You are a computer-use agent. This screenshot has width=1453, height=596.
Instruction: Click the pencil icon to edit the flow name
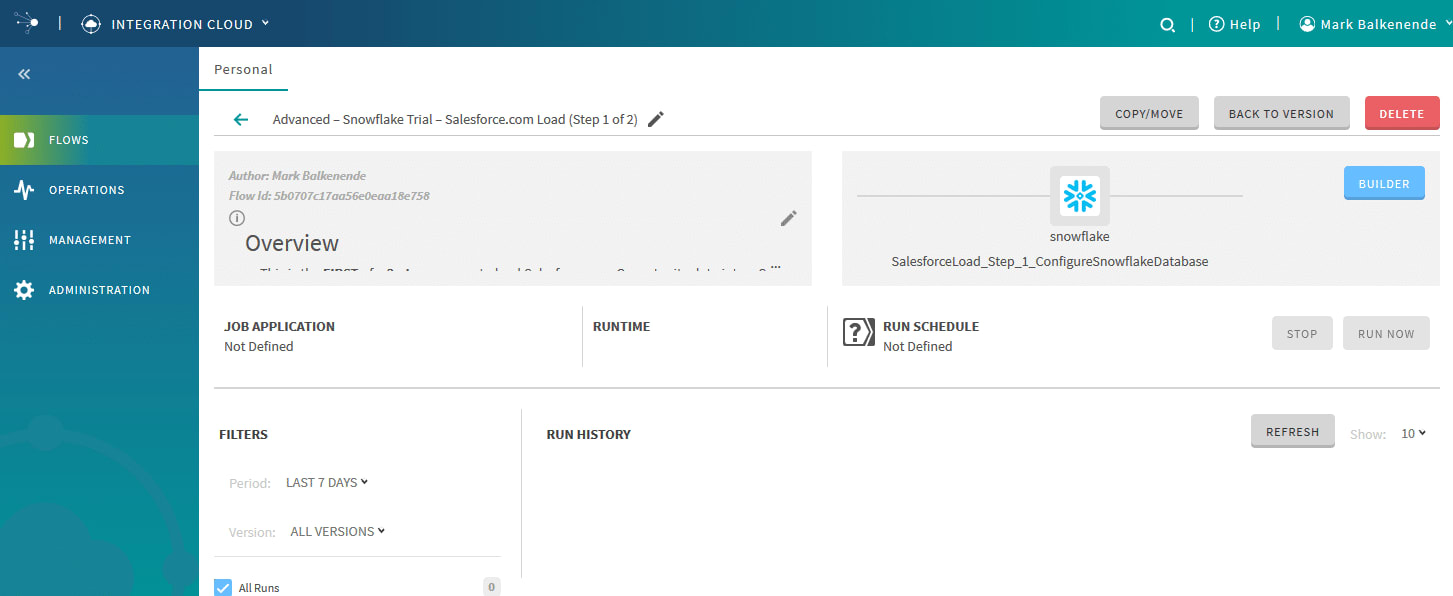[x=655, y=118]
